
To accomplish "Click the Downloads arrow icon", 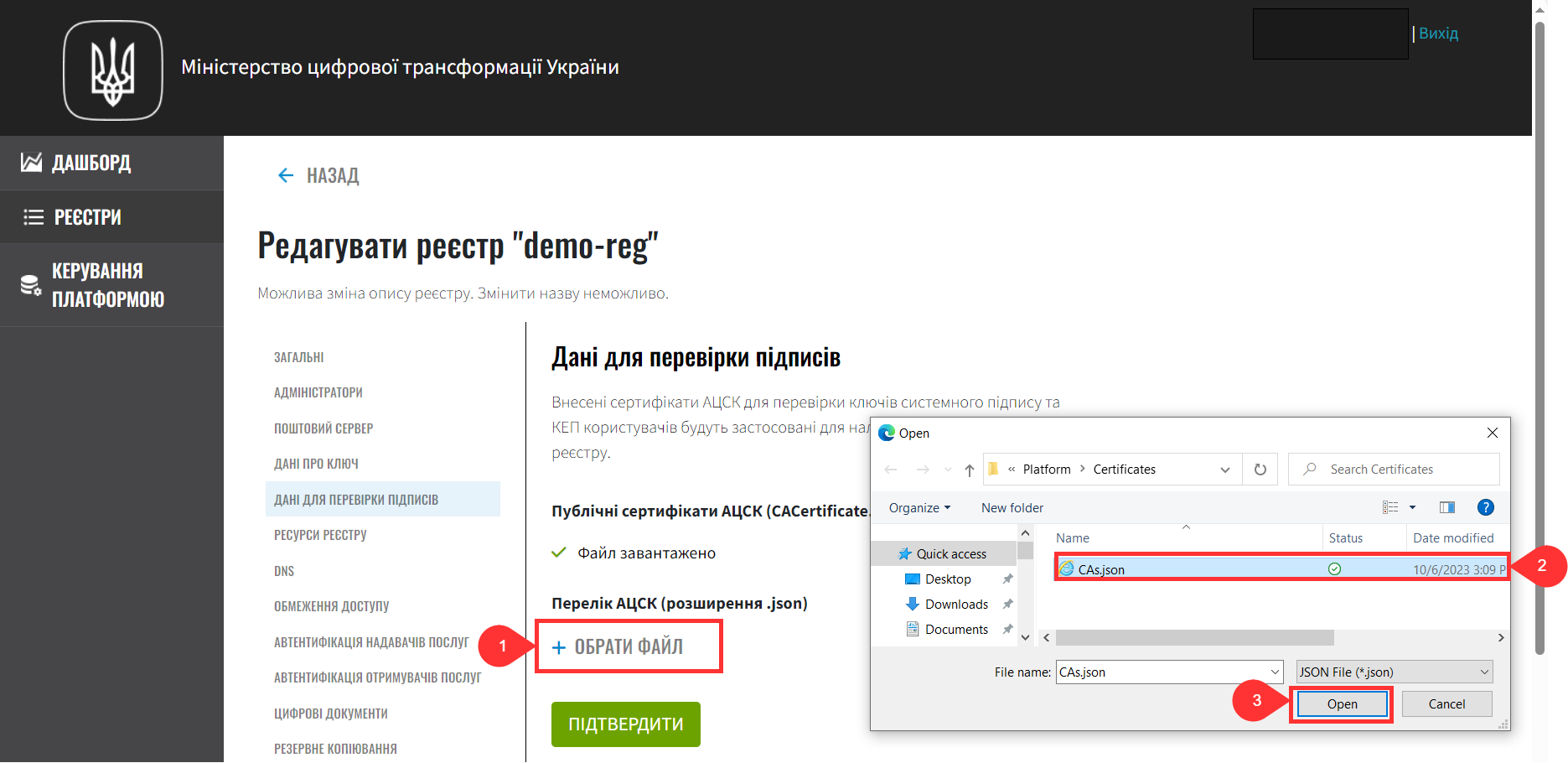I will [x=913, y=605].
